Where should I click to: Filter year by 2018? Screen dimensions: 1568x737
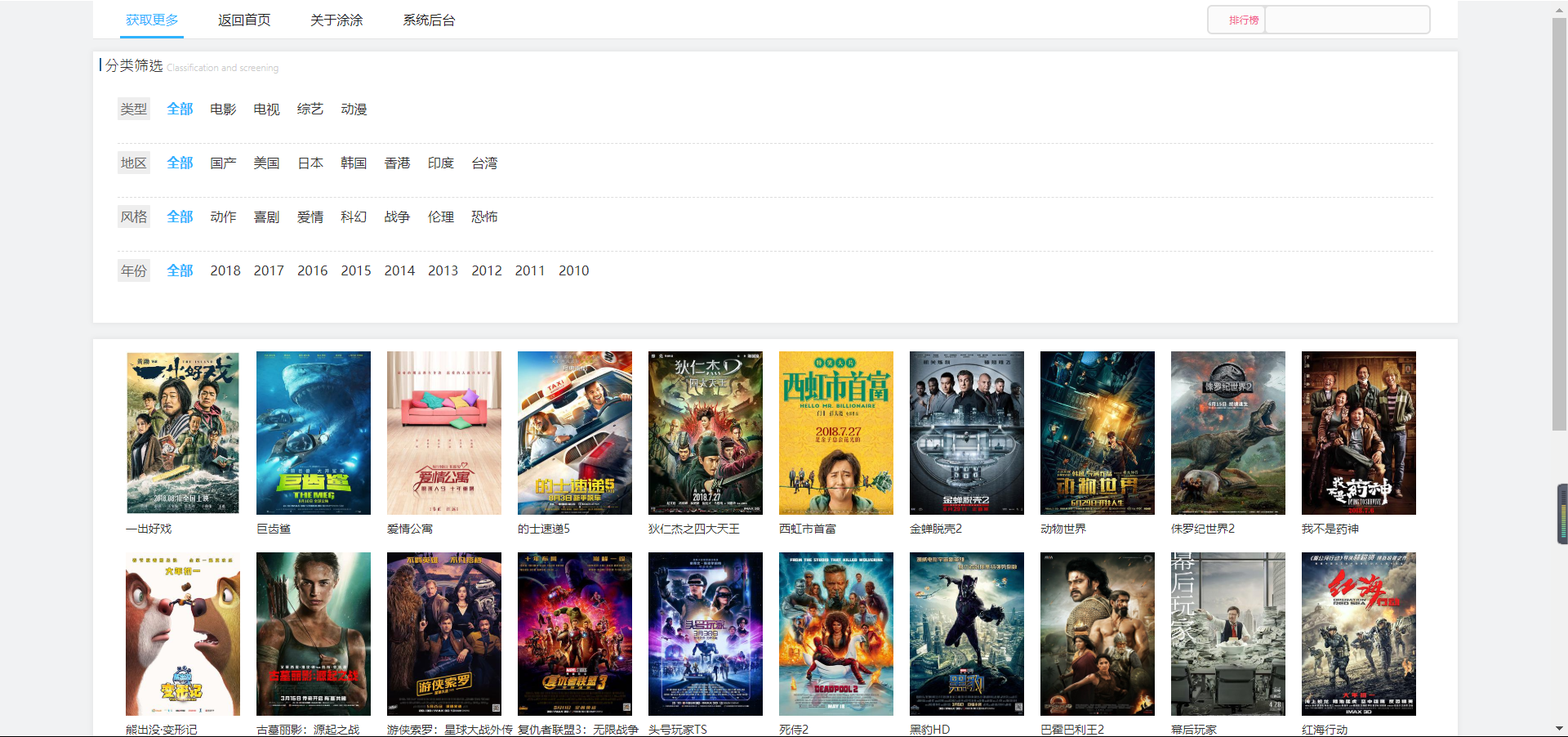pos(225,270)
